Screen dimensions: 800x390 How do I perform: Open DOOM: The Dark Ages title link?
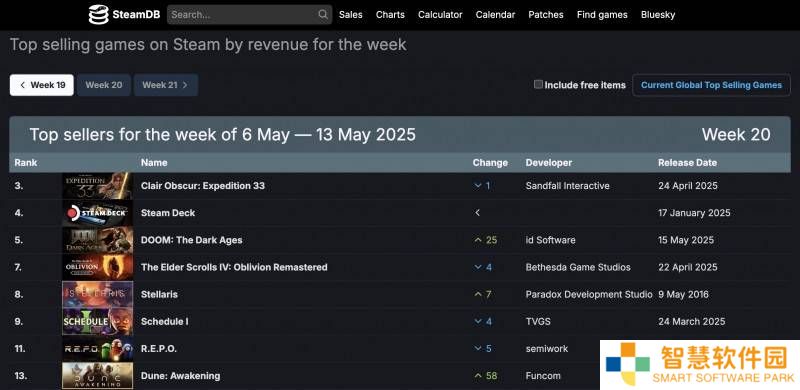[x=191, y=240]
